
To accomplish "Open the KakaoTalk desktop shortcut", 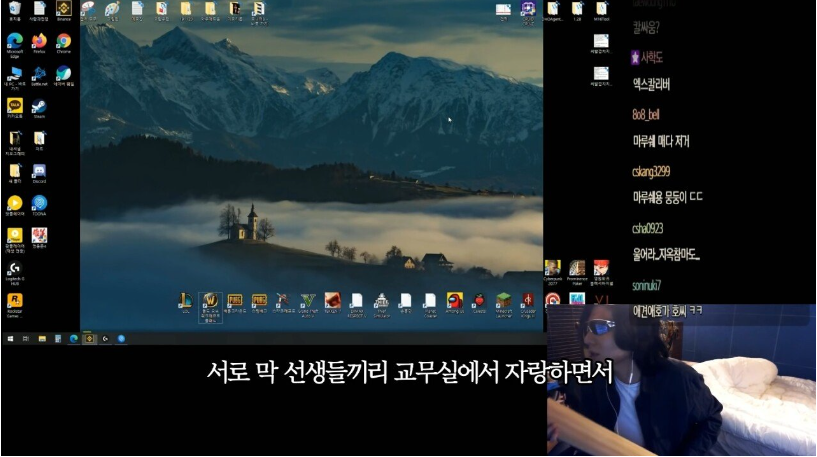I will (15, 108).
